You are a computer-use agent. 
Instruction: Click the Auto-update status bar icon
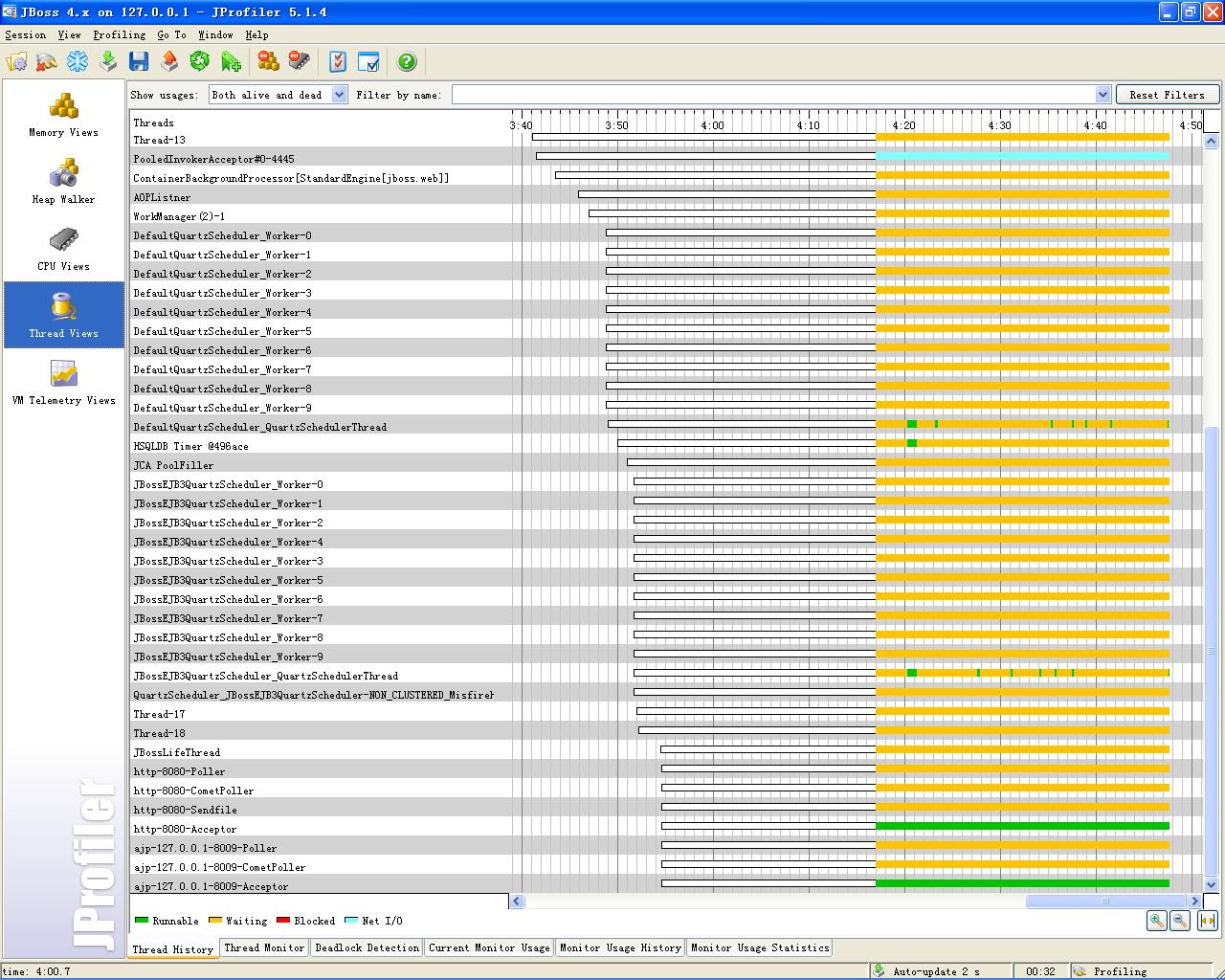pyautogui.click(x=879, y=970)
